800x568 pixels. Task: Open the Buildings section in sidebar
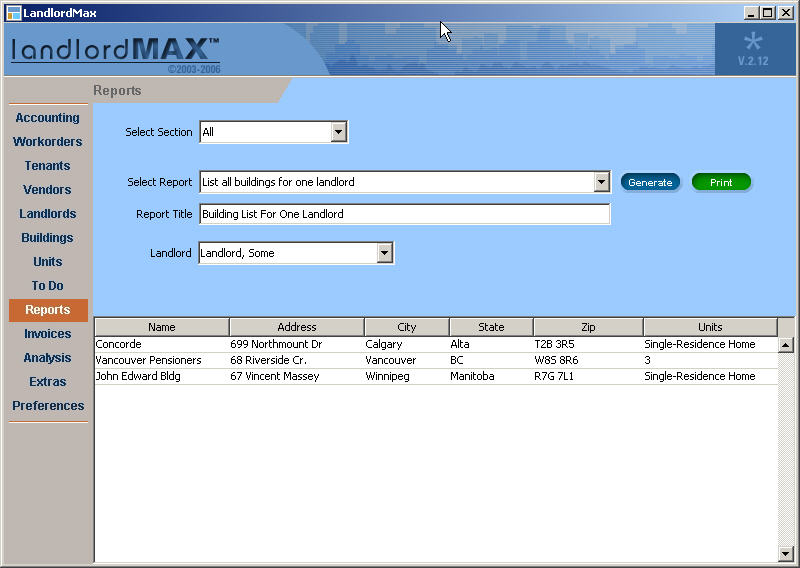coord(47,238)
